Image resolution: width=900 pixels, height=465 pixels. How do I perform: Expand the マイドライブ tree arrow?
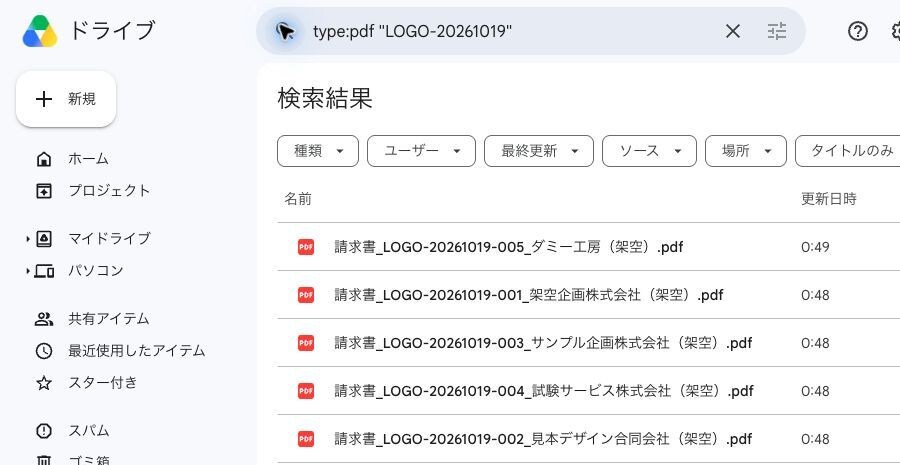tap(27, 239)
